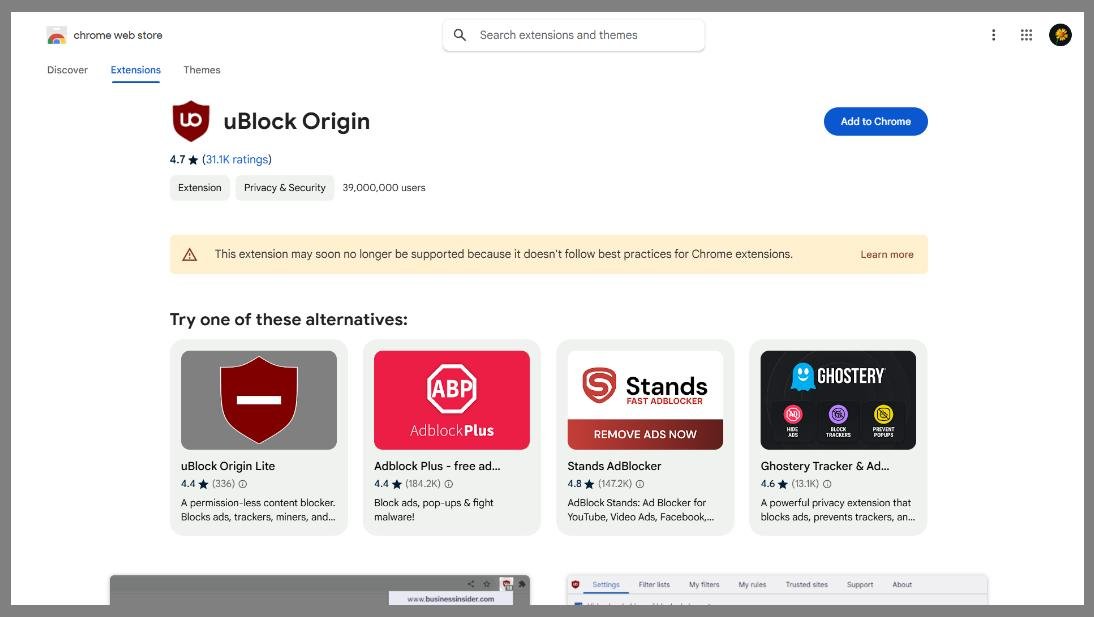Open the screenshot preview showing the Settings tabs

coord(777,590)
